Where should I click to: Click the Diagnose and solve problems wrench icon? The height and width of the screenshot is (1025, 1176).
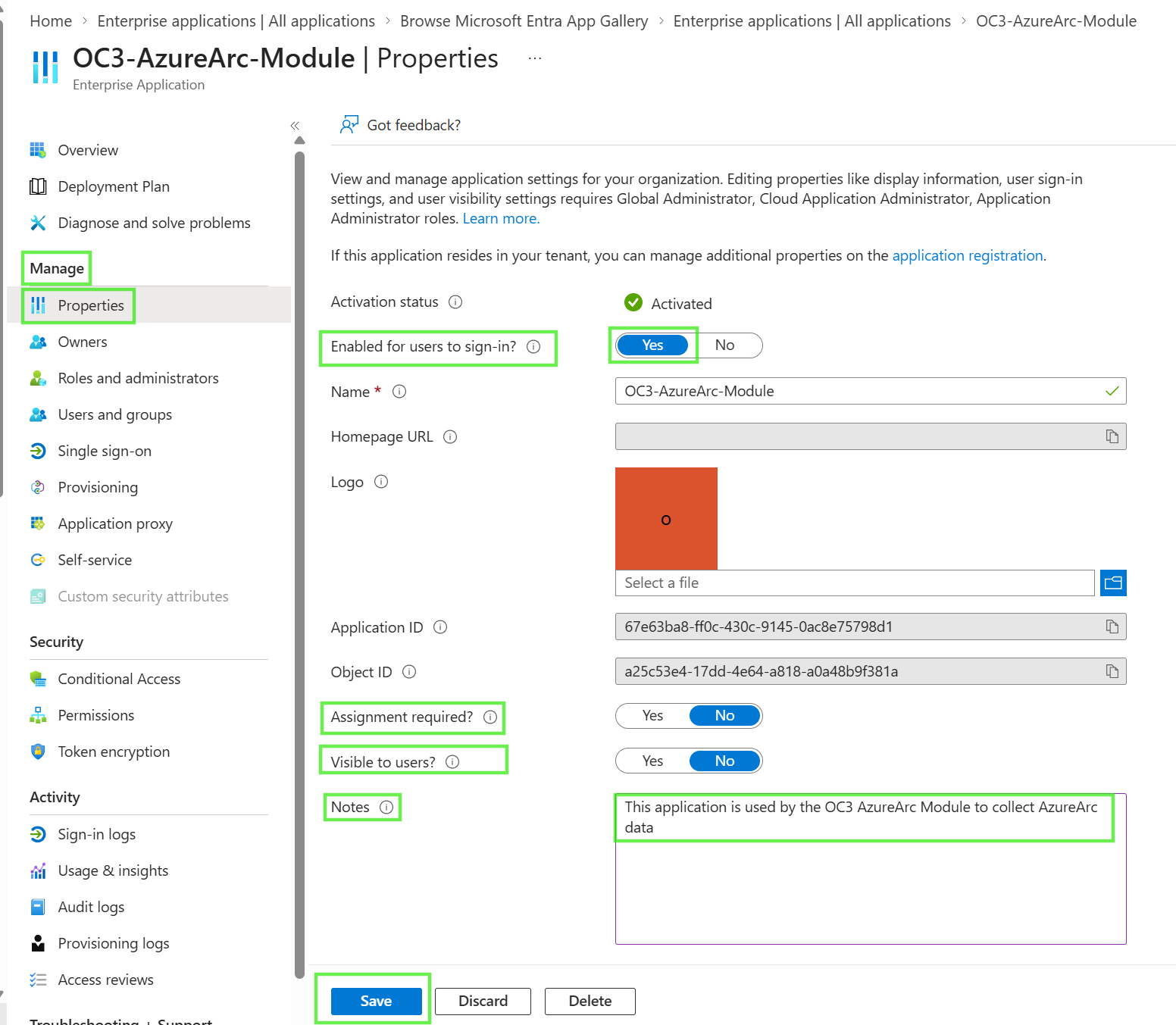38,223
